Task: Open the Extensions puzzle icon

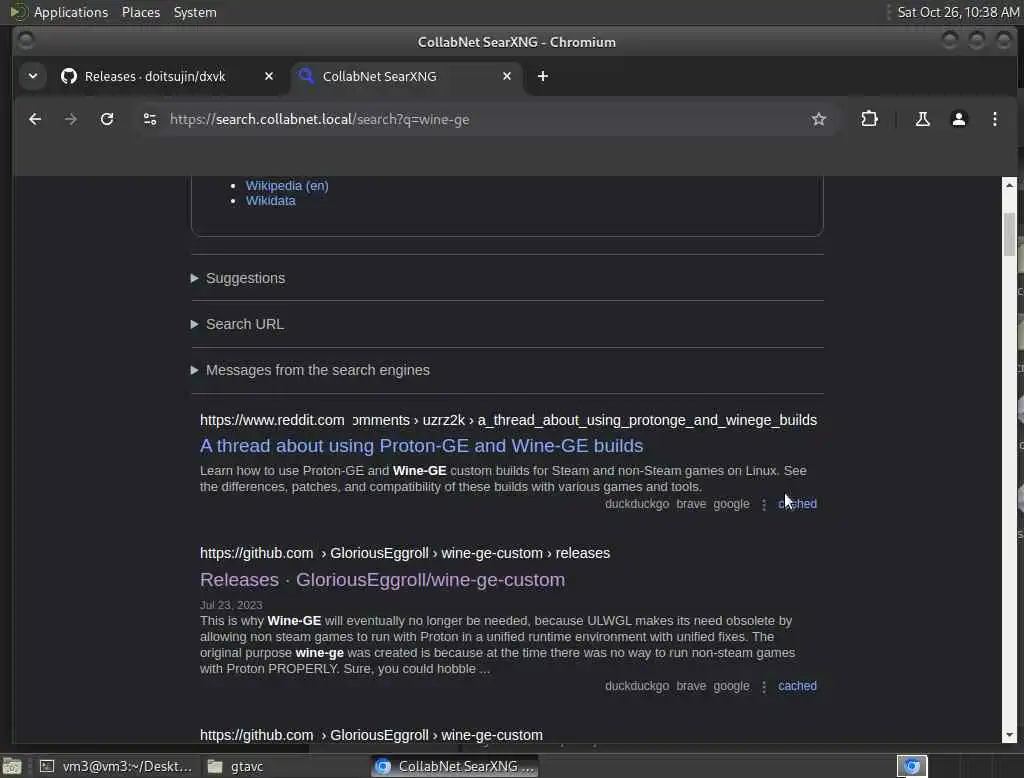Action: click(869, 119)
